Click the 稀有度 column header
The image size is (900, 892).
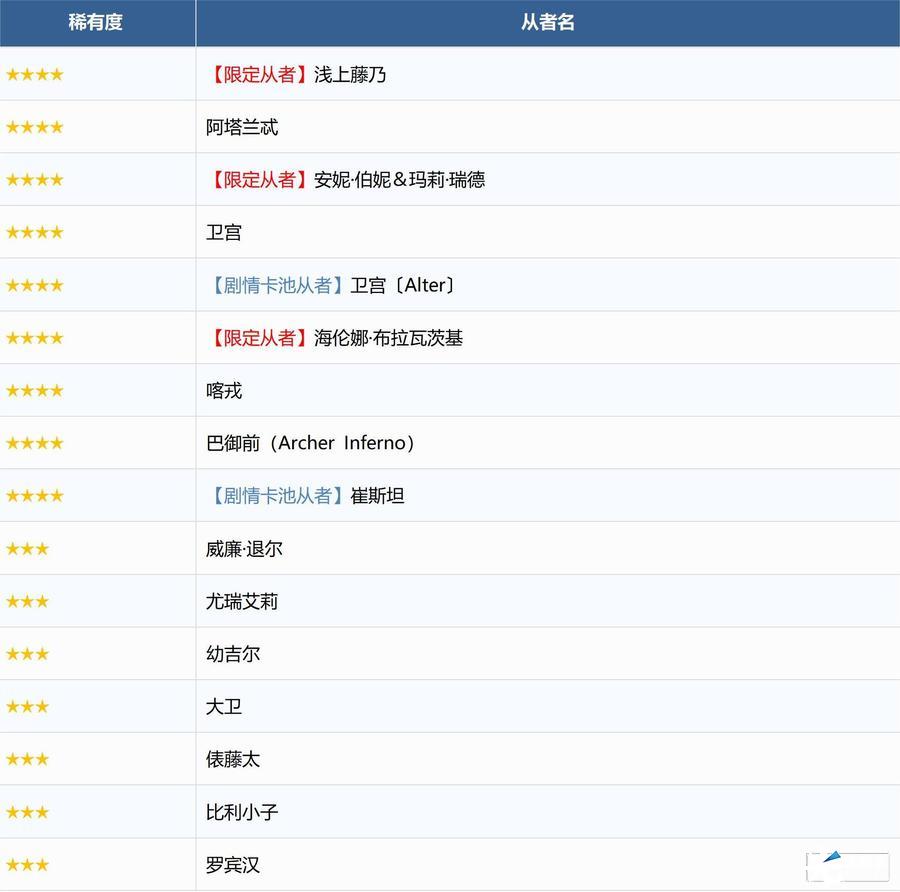(x=96, y=22)
